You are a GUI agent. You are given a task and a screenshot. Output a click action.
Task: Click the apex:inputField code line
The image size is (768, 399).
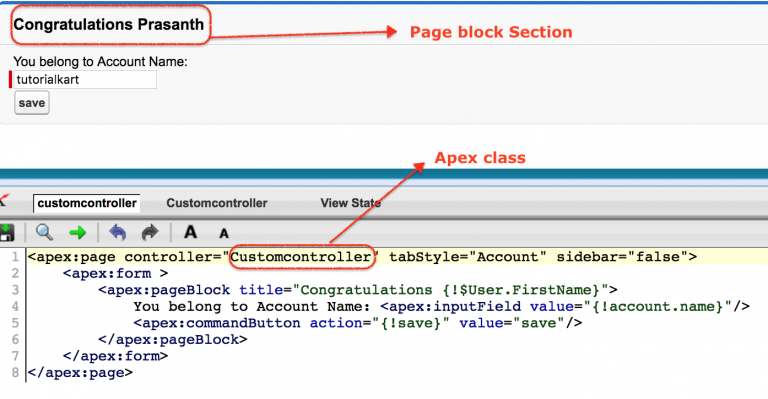441,306
